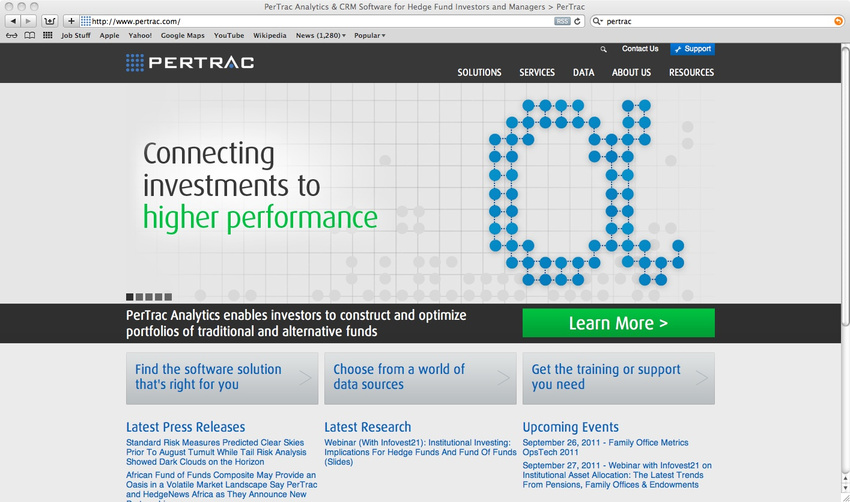The width and height of the screenshot is (850, 502).
Task: Select the first slideshow indicator square
Action: 130,297
